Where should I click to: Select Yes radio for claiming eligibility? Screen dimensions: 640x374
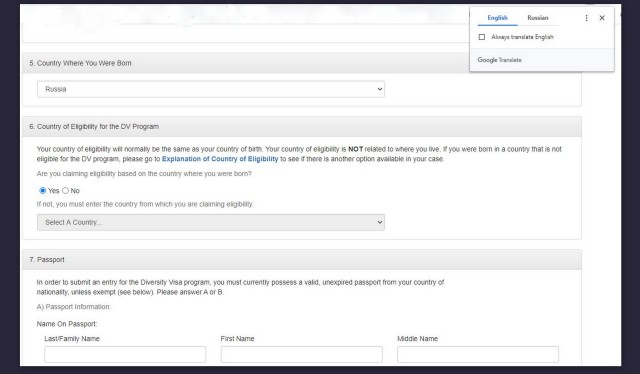(x=42, y=191)
